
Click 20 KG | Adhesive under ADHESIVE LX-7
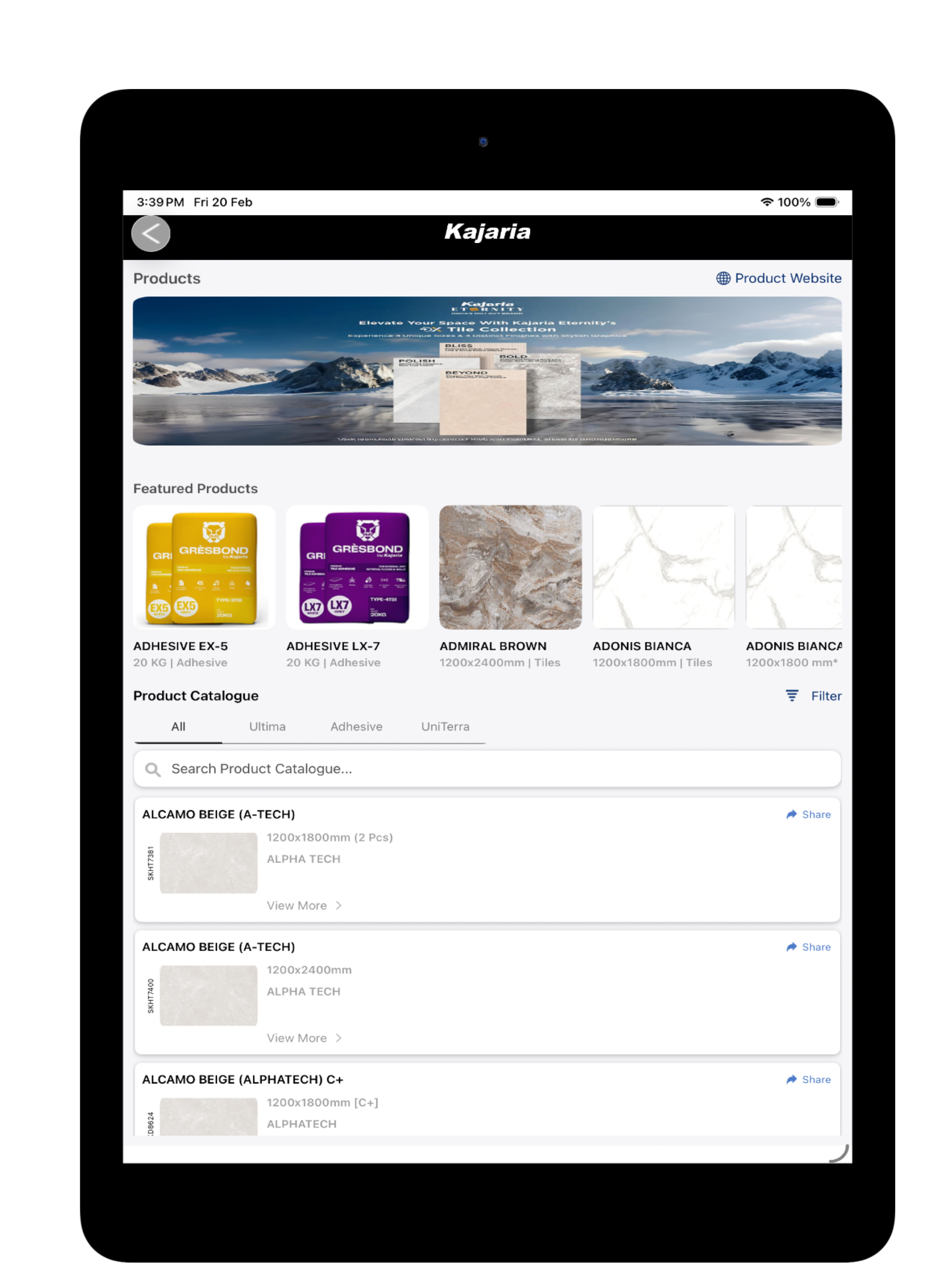click(x=333, y=663)
